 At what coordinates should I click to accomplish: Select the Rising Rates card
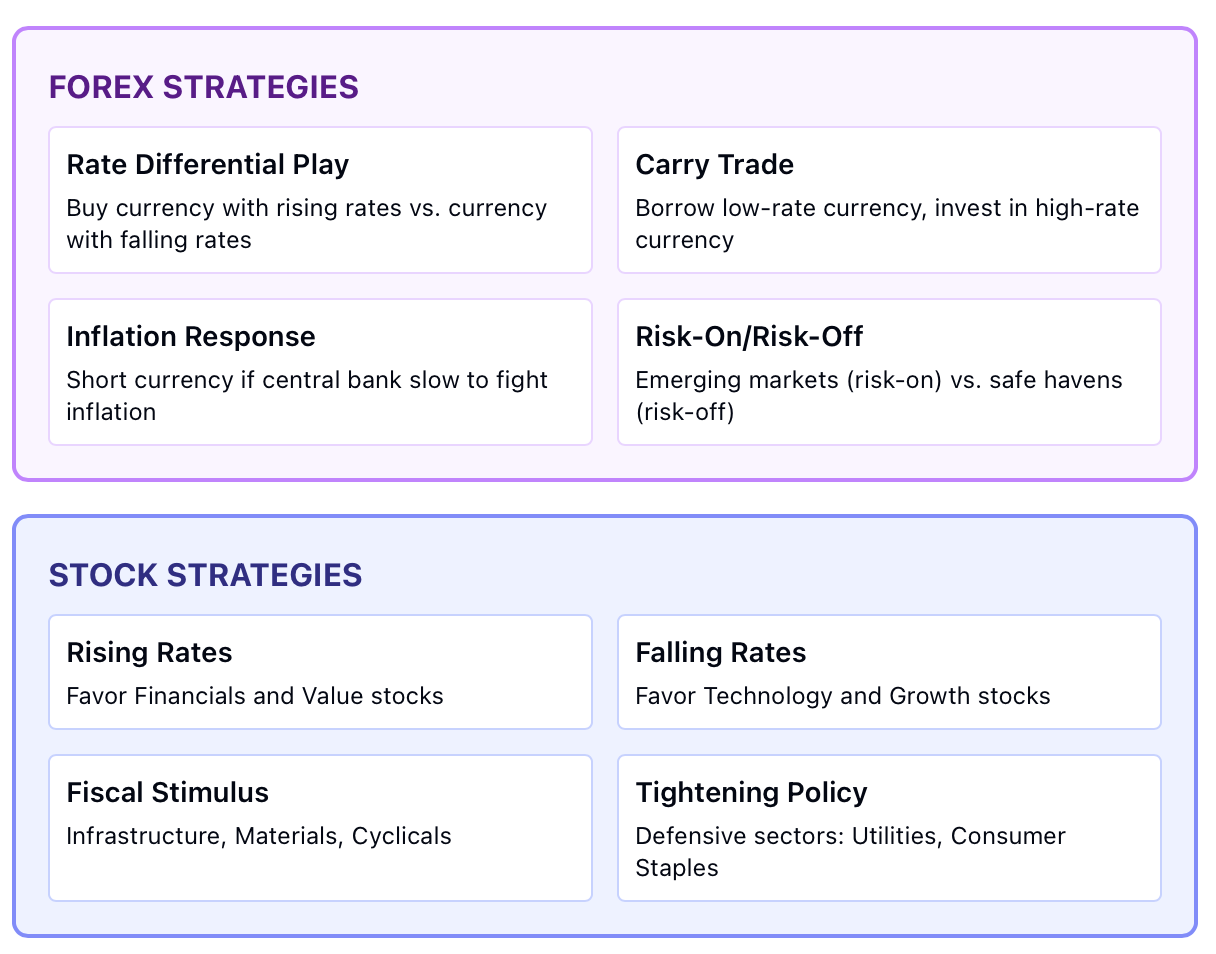coord(321,672)
